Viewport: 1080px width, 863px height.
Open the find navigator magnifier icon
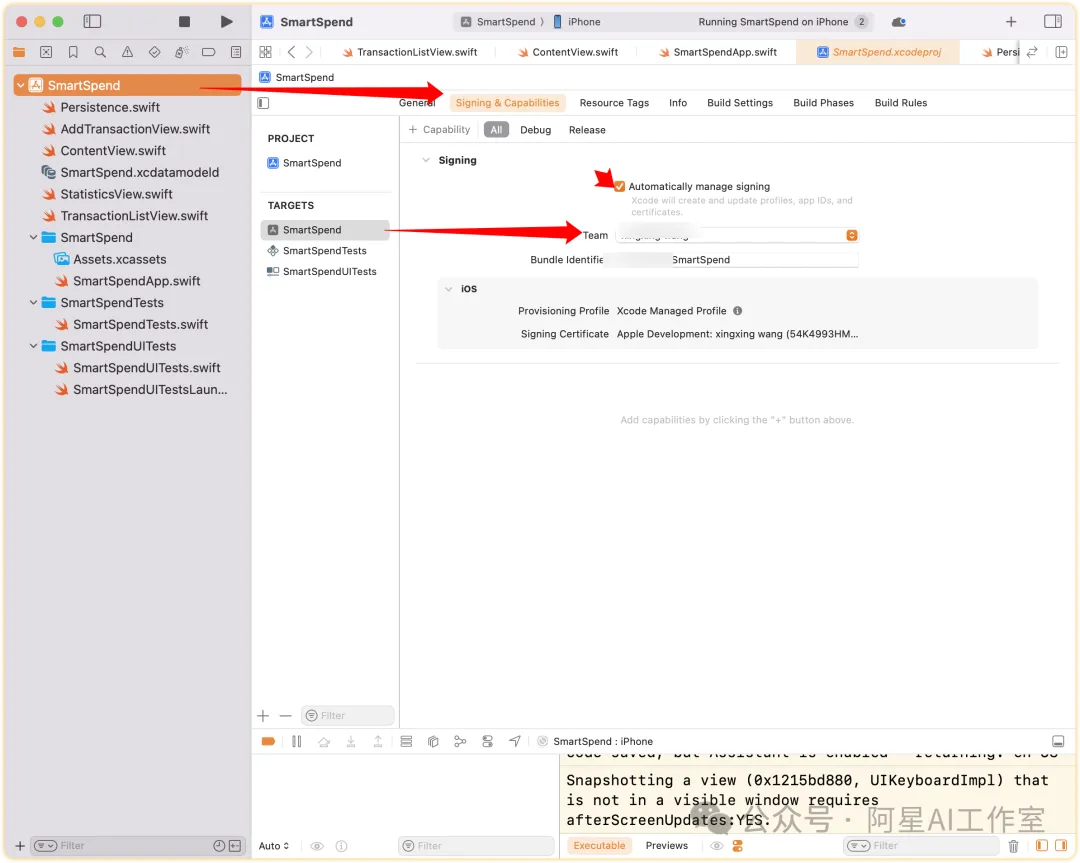tap(100, 52)
